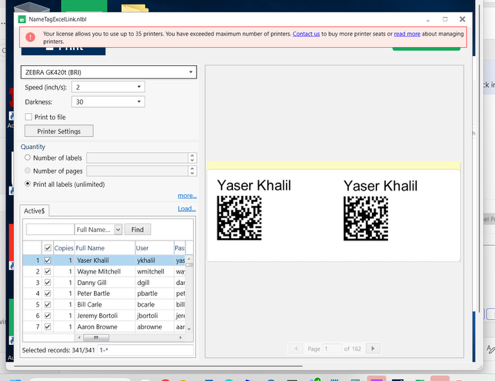
Task: Click the Page number input field
Action: [332, 349]
